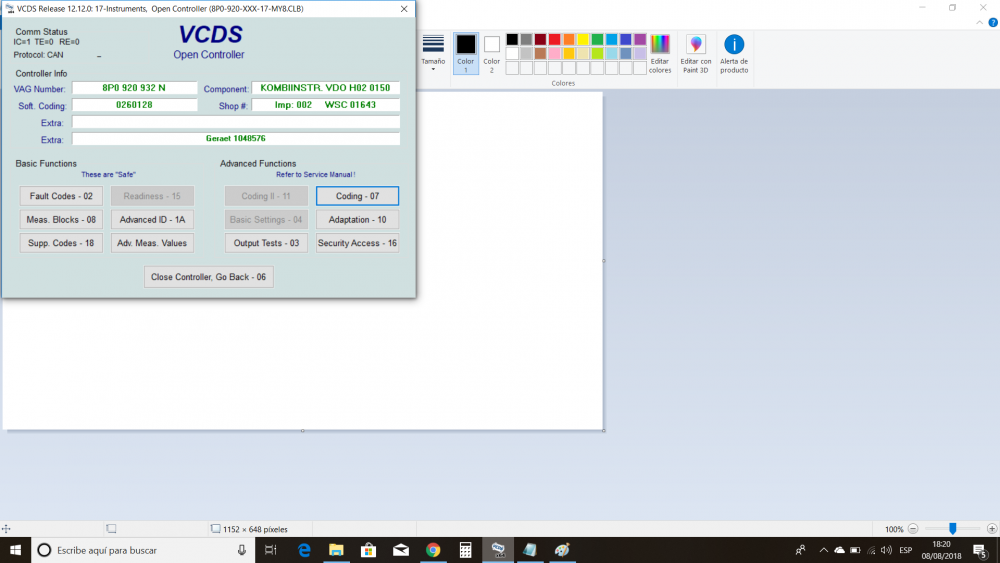Image resolution: width=1000 pixels, height=563 pixels.
Task: Open Meas. Blocks - 08
Action: click(61, 219)
